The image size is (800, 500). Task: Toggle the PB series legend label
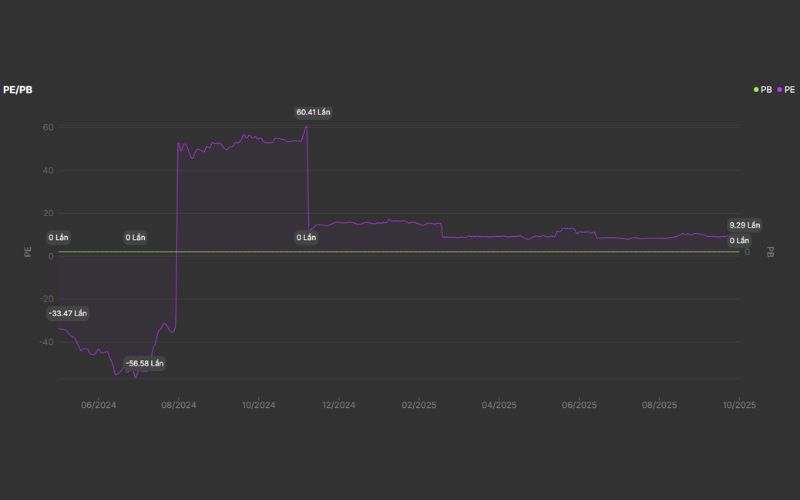pyautogui.click(x=766, y=90)
